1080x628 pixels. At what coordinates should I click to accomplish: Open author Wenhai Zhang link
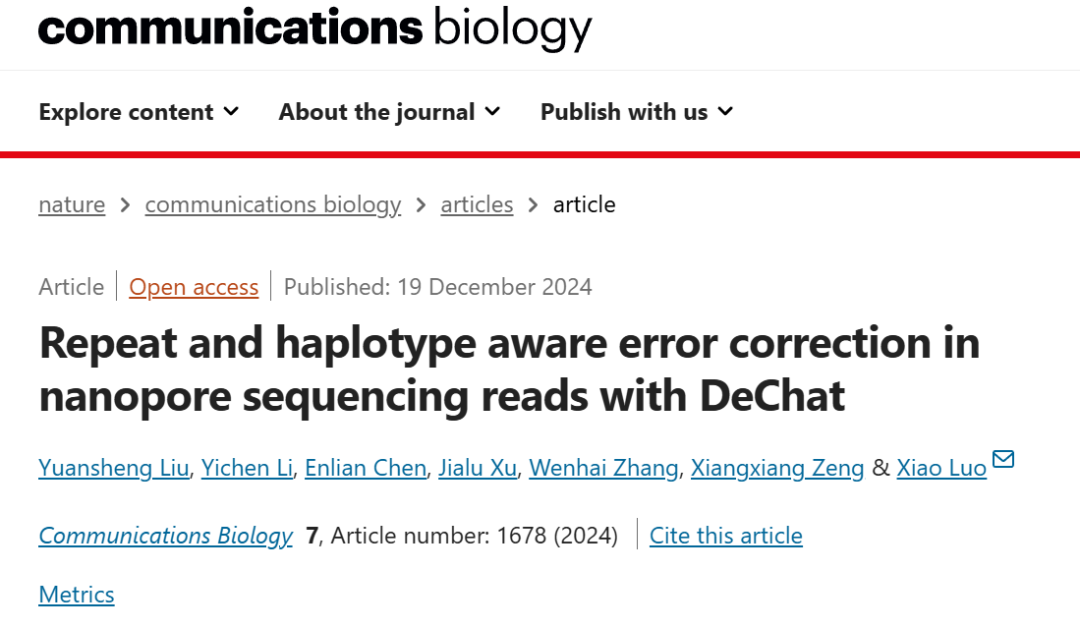pyautogui.click(x=603, y=468)
